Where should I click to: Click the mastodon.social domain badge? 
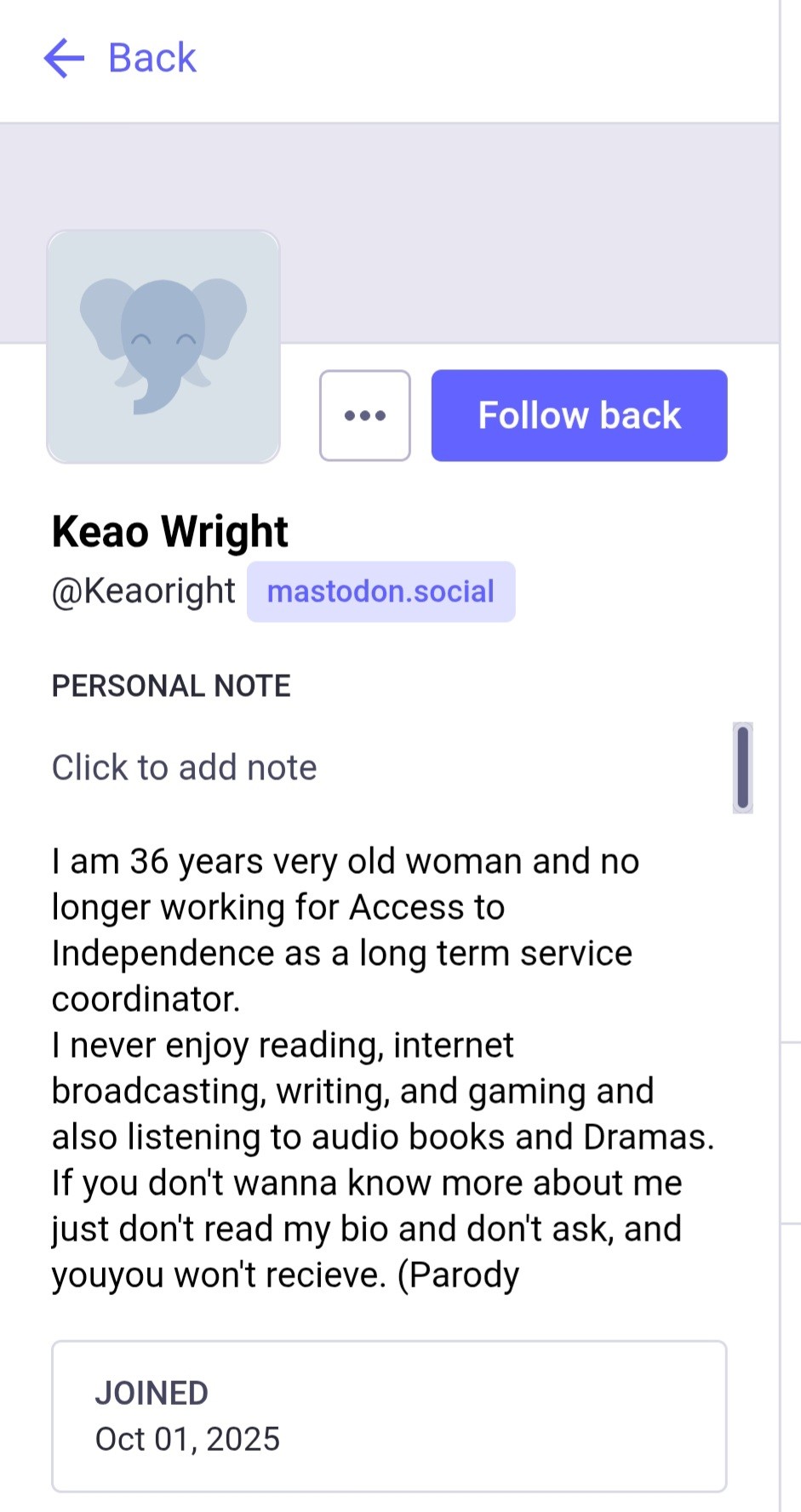[x=380, y=591]
